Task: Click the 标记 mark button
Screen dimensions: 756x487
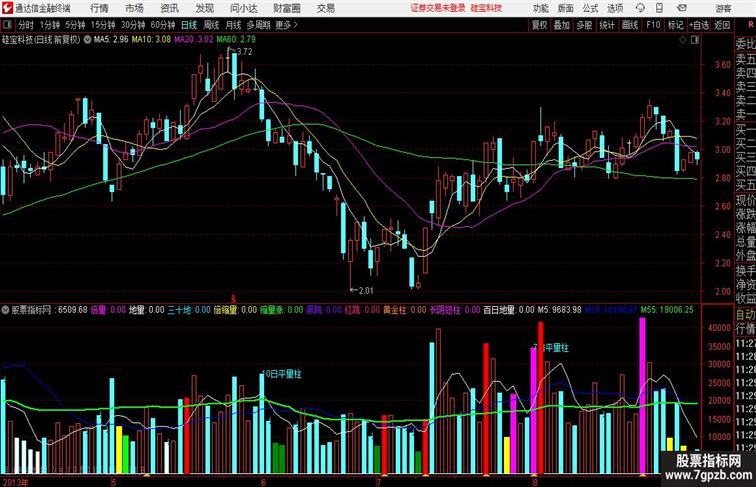Action: click(675, 25)
